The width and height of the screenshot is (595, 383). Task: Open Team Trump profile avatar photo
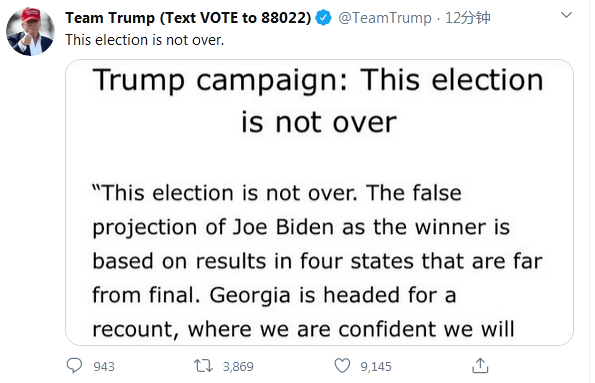30,32
